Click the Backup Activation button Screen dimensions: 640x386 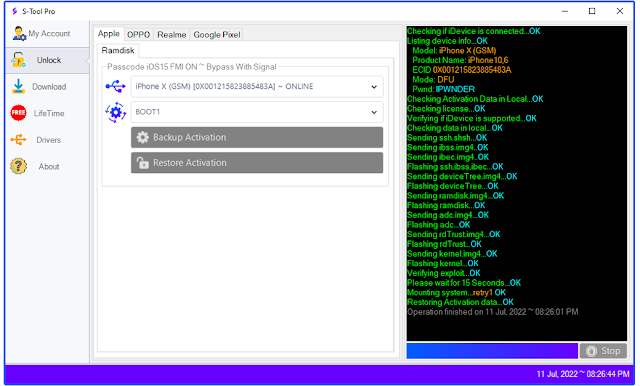coord(257,137)
